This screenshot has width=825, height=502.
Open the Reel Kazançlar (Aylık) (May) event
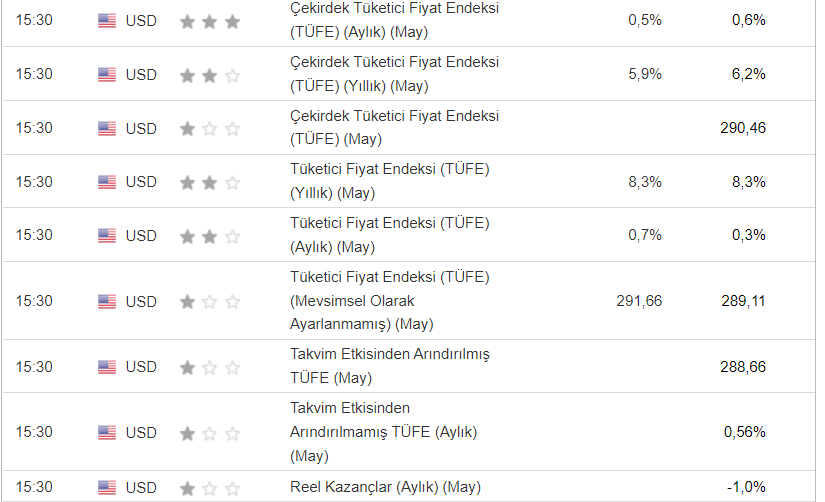tap(385, 487)
